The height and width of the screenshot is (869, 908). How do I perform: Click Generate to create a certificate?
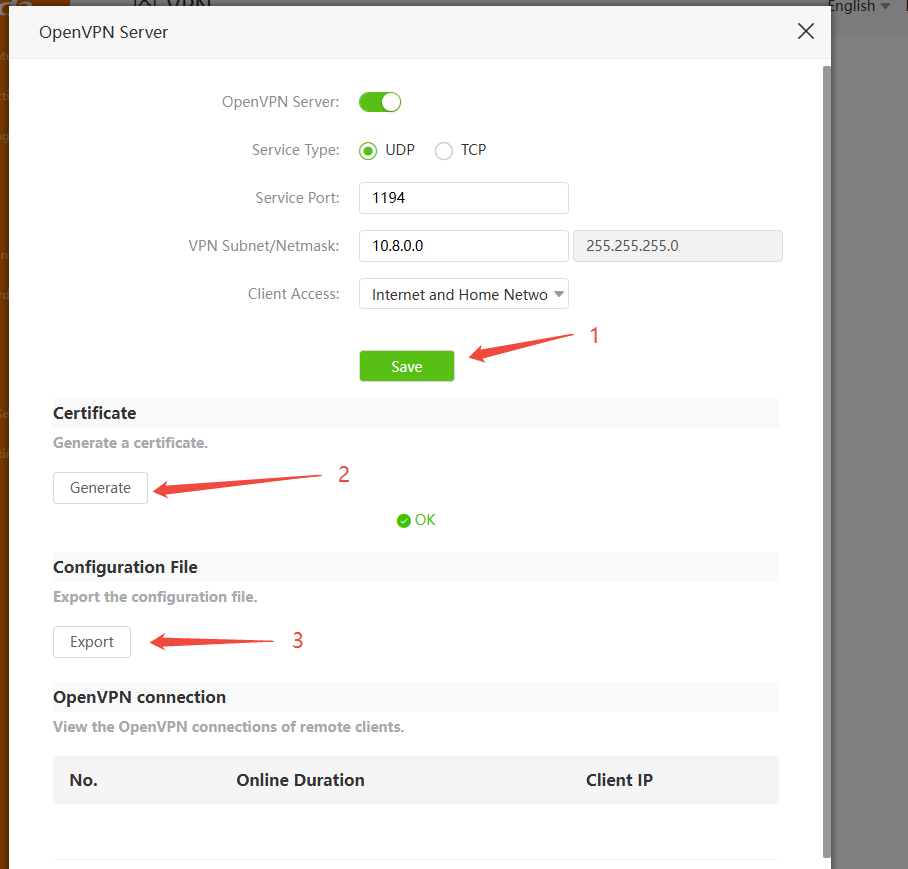tap(100, 488)
